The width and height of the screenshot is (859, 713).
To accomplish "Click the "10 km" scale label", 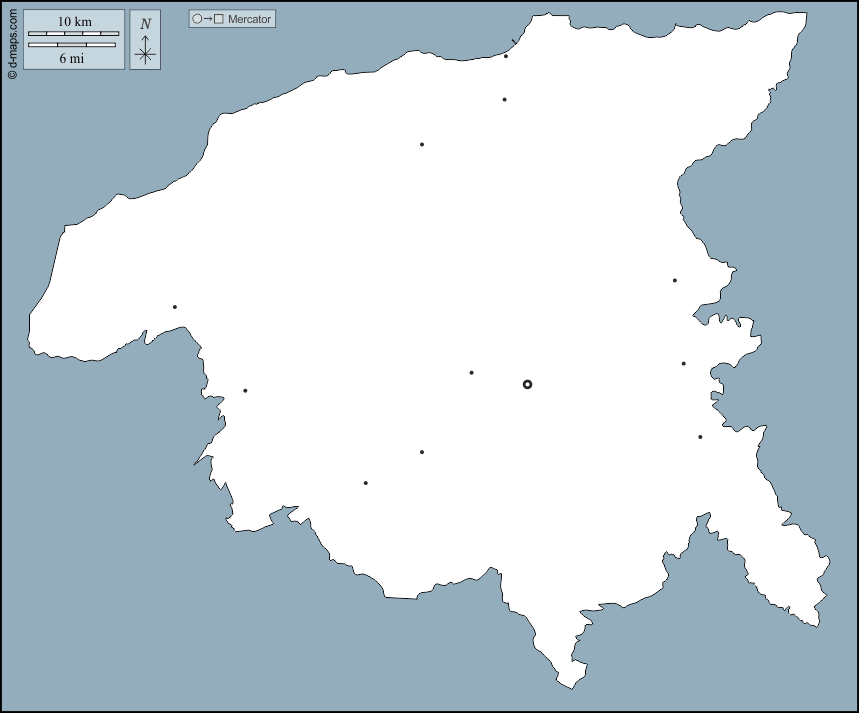I will 73,21.
